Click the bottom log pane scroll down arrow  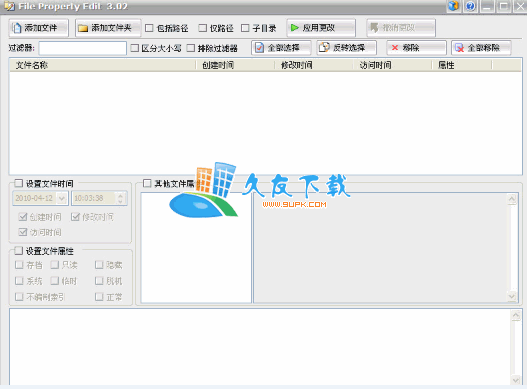click(516, 380)
